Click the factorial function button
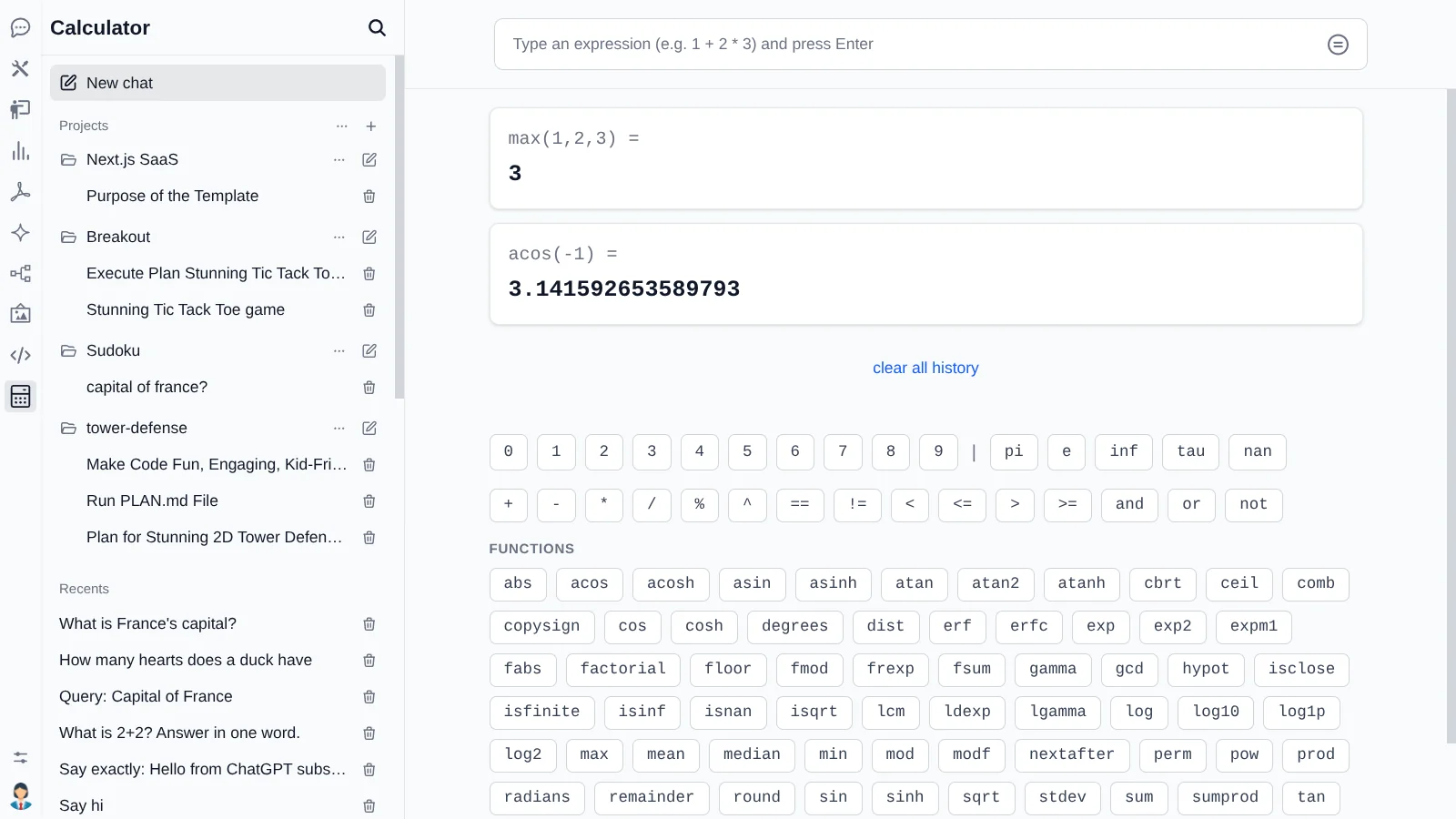 [x=623, y=669]
